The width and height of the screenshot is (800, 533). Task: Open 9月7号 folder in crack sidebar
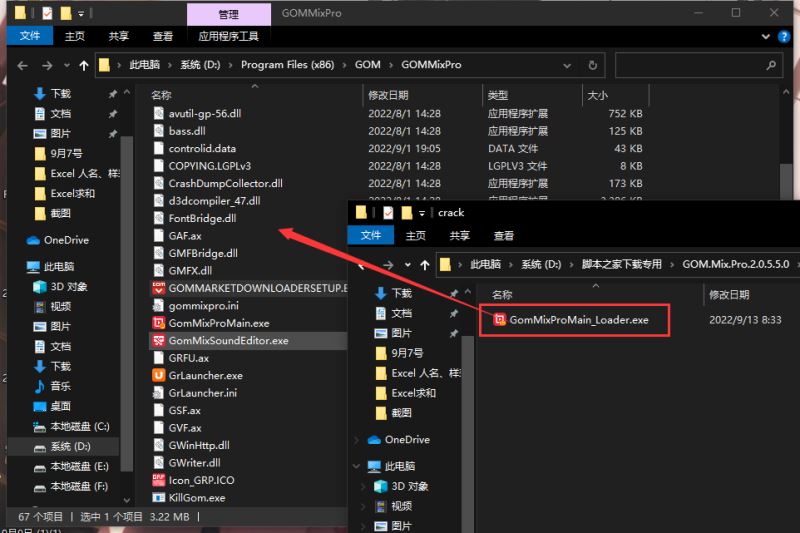[x=399, y=353]
